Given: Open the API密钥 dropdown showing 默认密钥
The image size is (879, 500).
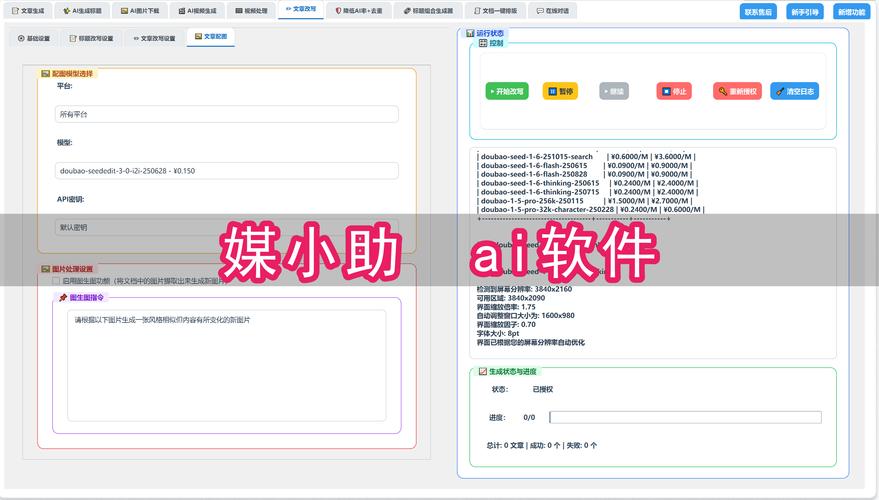Looking at the screenshot, I should tap(226, 227).
